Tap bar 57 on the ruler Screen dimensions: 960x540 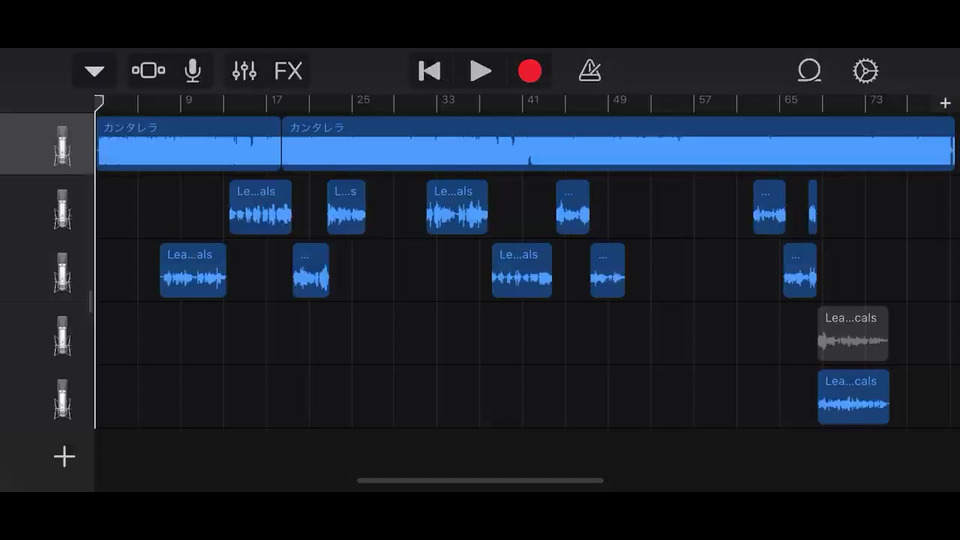[705, 100]
